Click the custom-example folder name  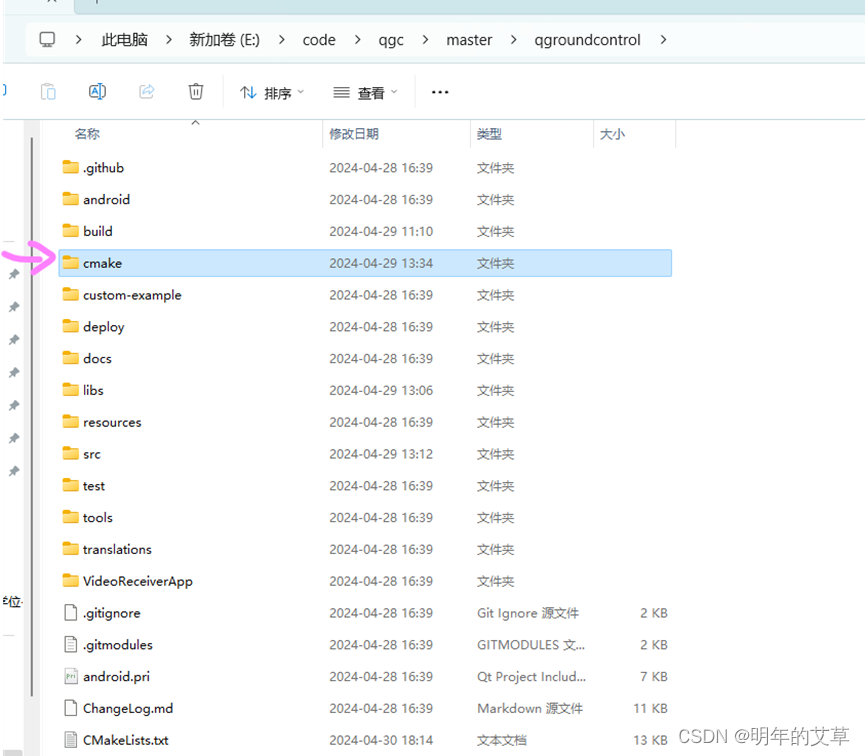pyautogui.click(x=132, y=295)
